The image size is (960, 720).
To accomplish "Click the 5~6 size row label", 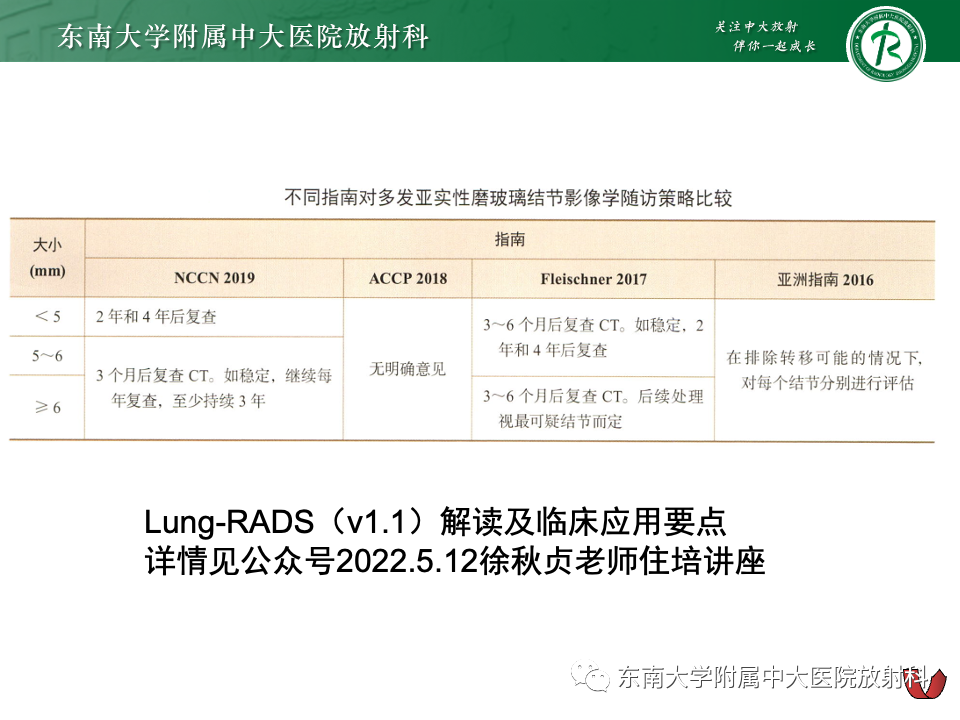I will [48, 356].
